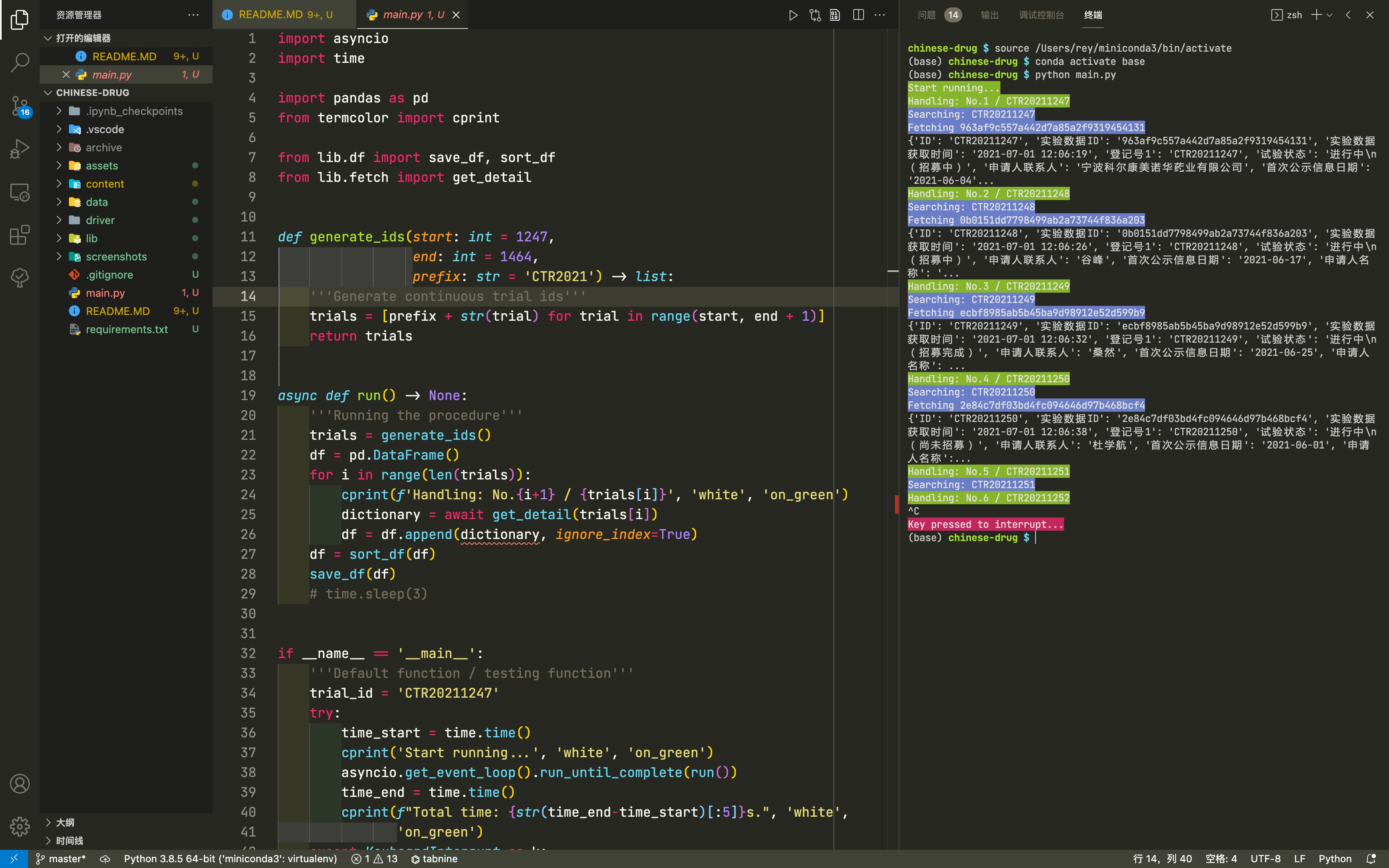
Task: Run Python file with the play icon
Action: (792, 15)
